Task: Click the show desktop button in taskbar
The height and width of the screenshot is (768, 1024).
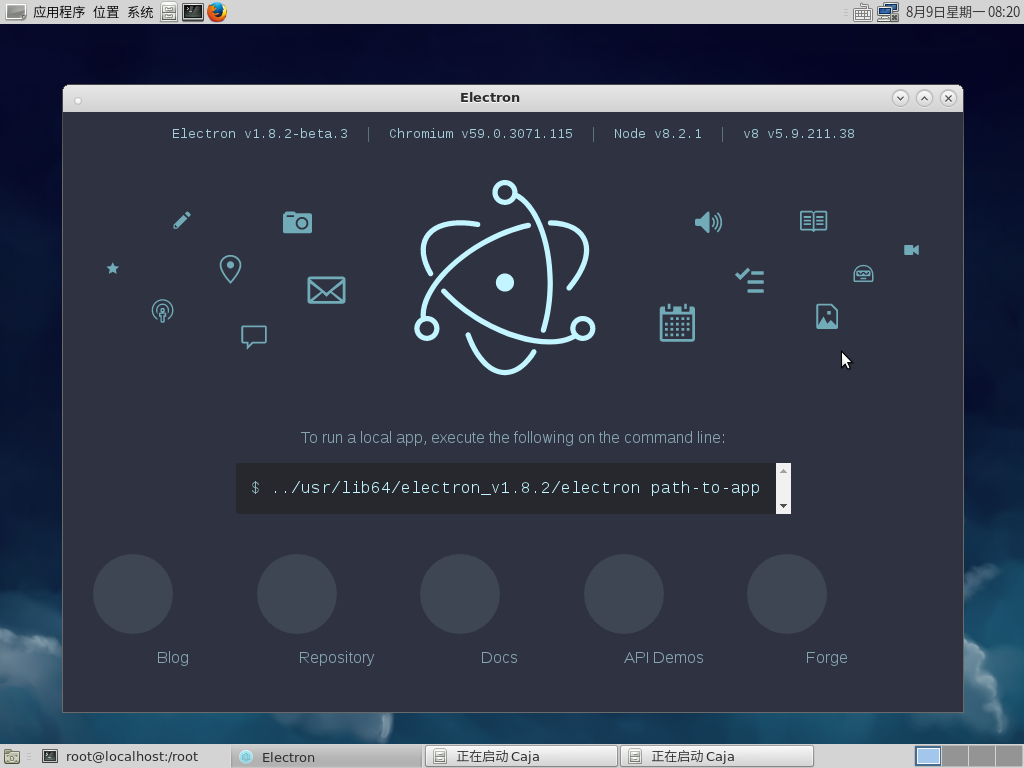Action: (12, 756)
